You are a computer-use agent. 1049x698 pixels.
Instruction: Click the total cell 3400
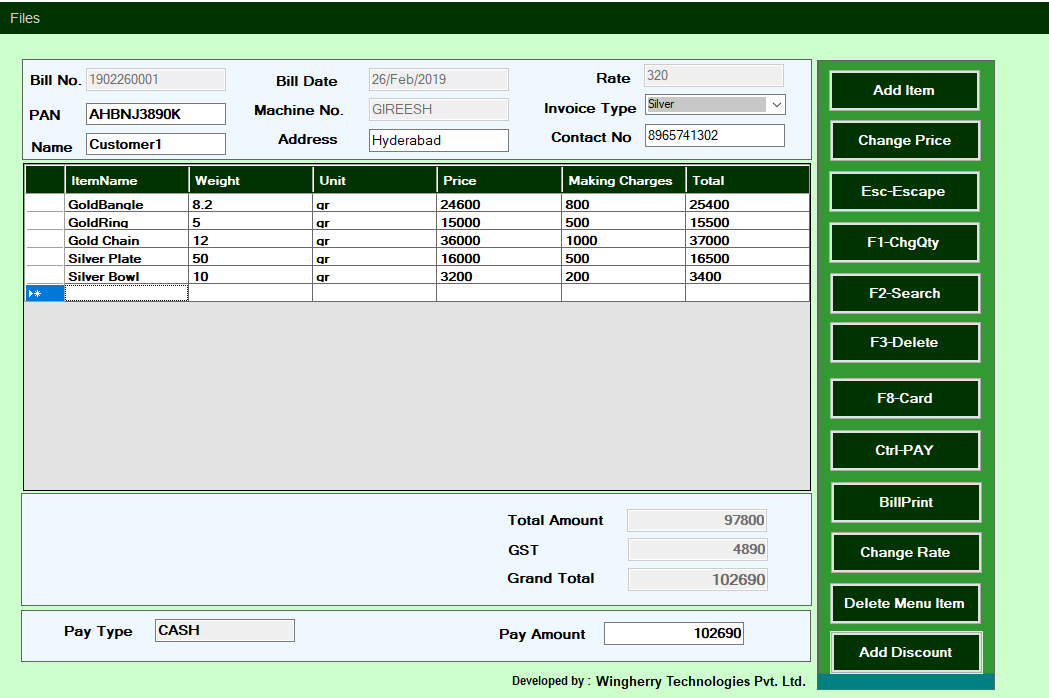(x=747, y=276)
